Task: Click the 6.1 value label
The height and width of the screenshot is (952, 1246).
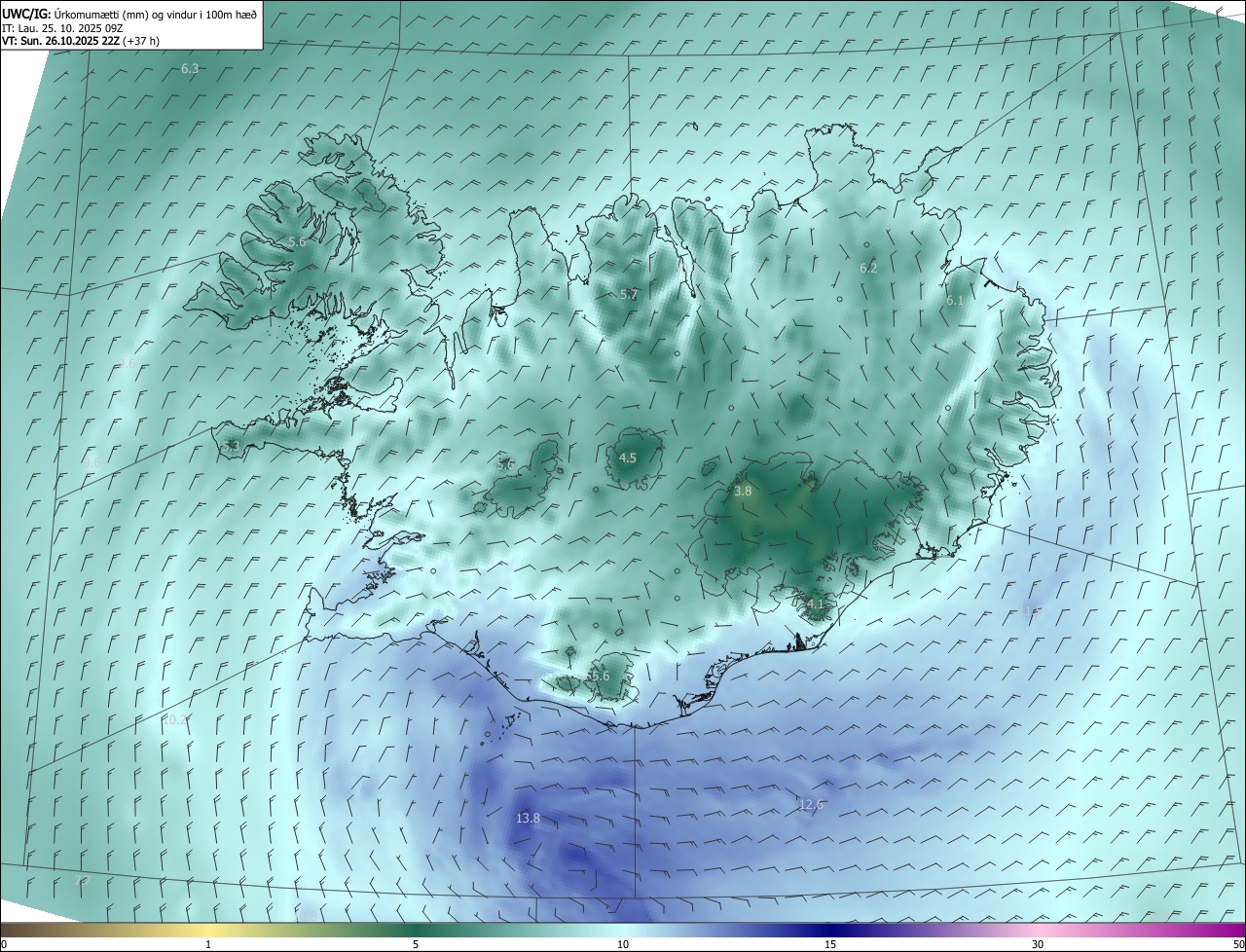Action: [954, 301]
